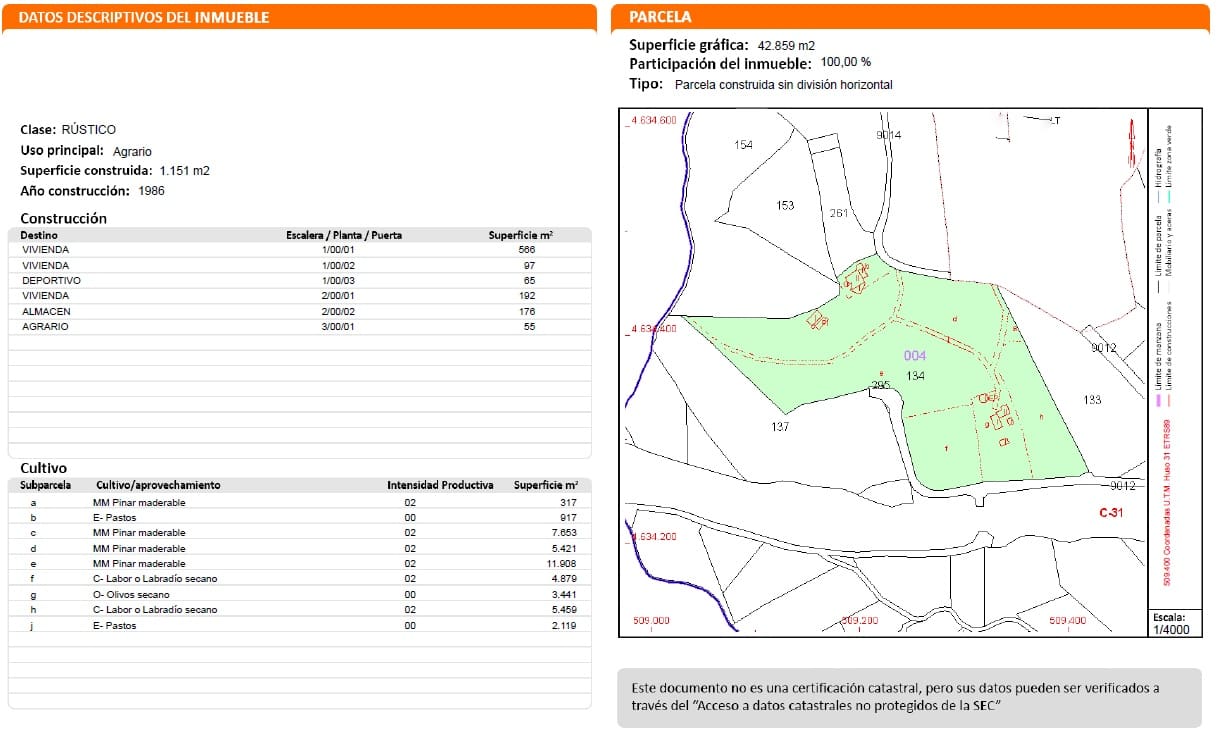The image size is (1220, 730).
Task: Click the Escala 1/4000 box
Action: [x=1172, y=623]
